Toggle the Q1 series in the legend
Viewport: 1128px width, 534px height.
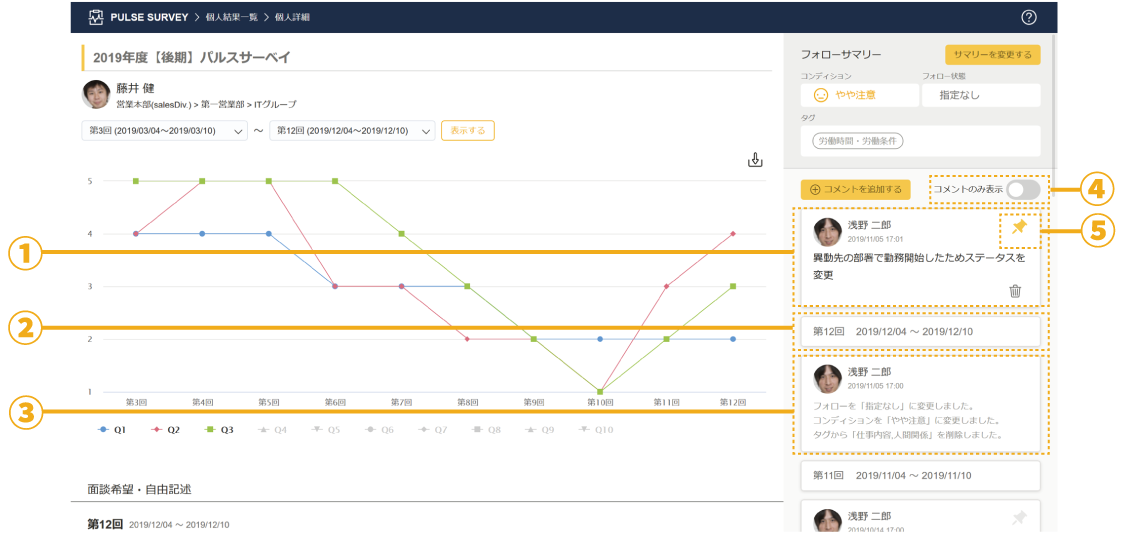[x=112, y=429]
